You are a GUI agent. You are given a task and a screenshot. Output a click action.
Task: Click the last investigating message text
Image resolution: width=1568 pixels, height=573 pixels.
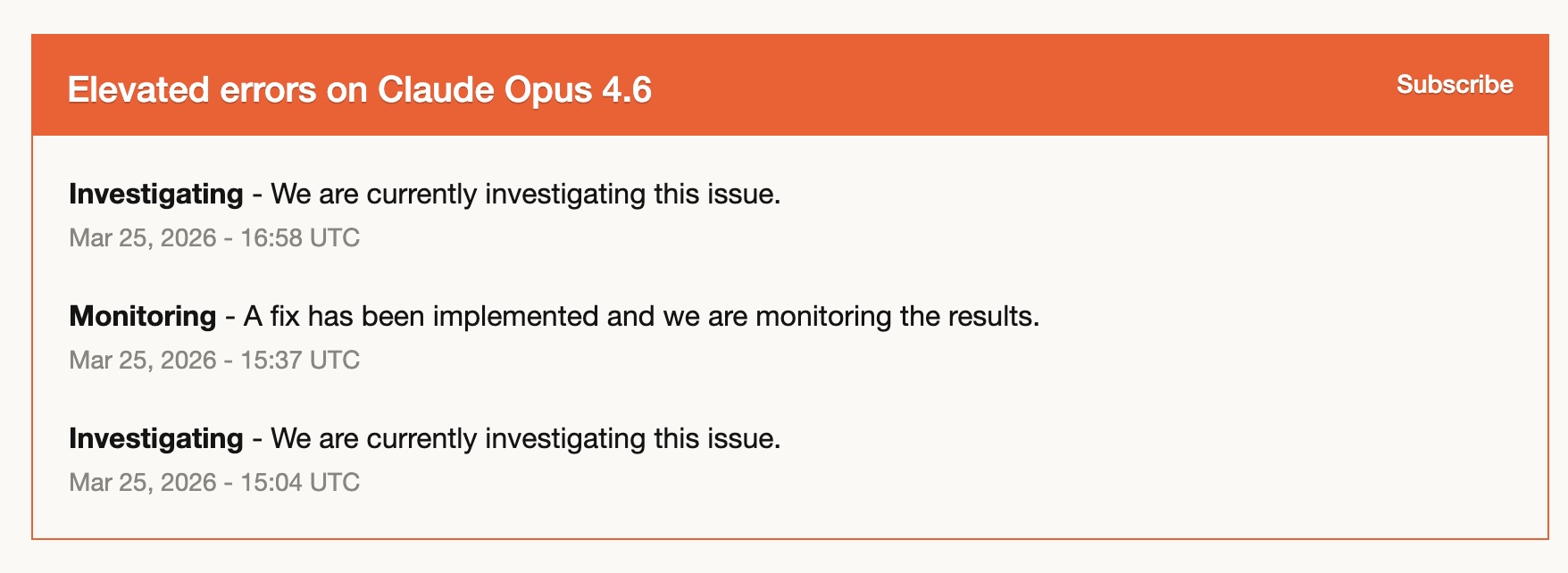527,439
